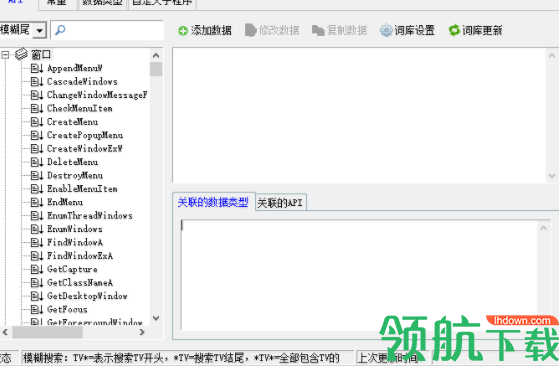The width and height of the screenshot is (559, 368).
Task: Click the icon beside EnableMenuItem
Action: coord(37,189)
